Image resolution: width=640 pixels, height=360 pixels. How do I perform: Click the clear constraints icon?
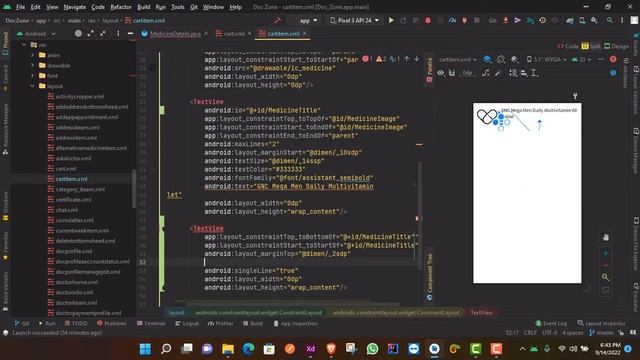pyautogui.click(x=486, y=73)
